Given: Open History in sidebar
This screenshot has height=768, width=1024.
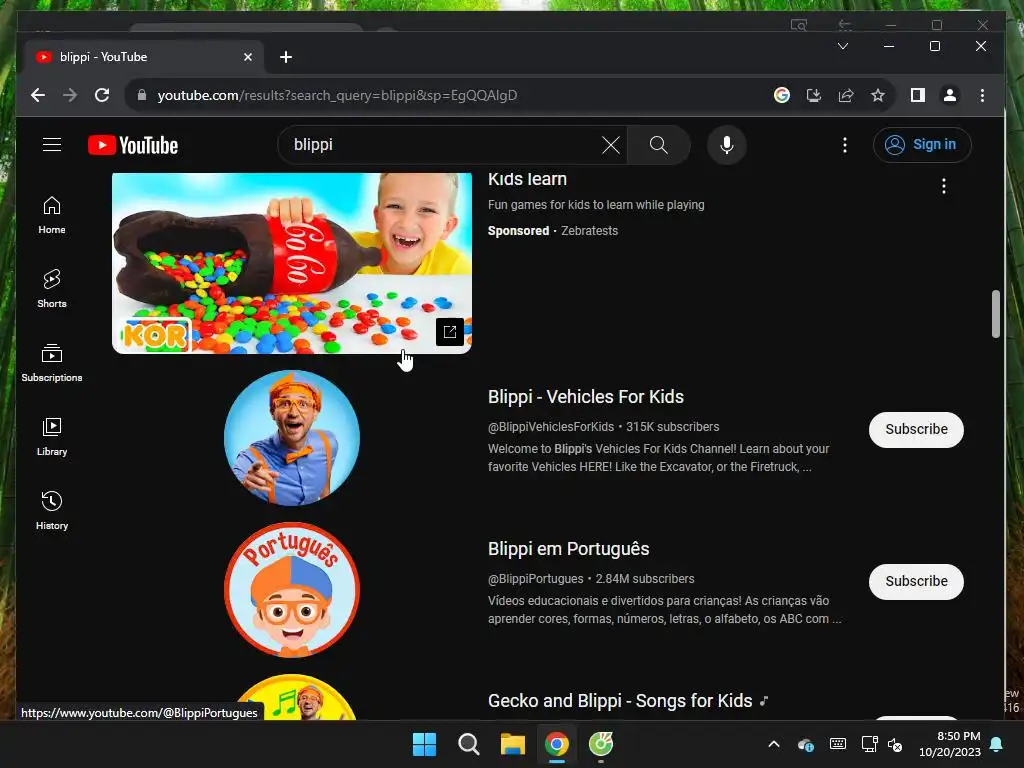Looking at the screenshot, I should tap(52, 511).
